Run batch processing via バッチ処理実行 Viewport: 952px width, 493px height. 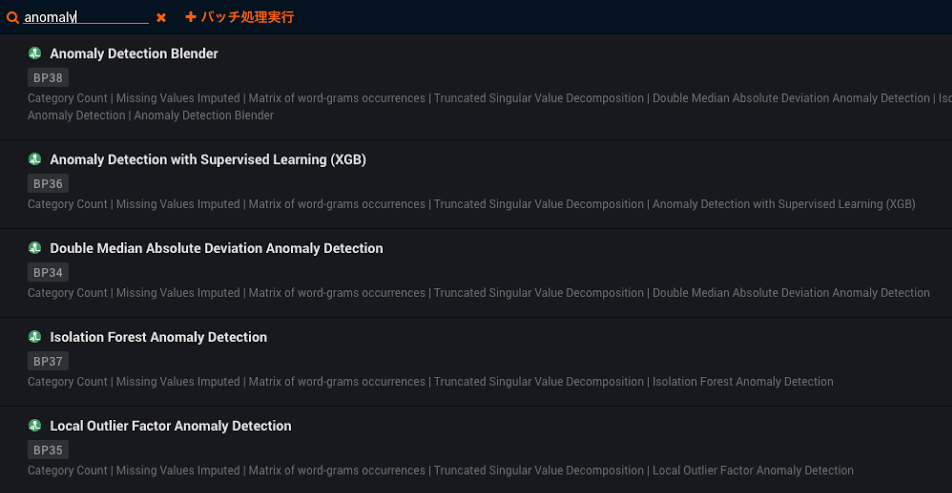point(246,18)
